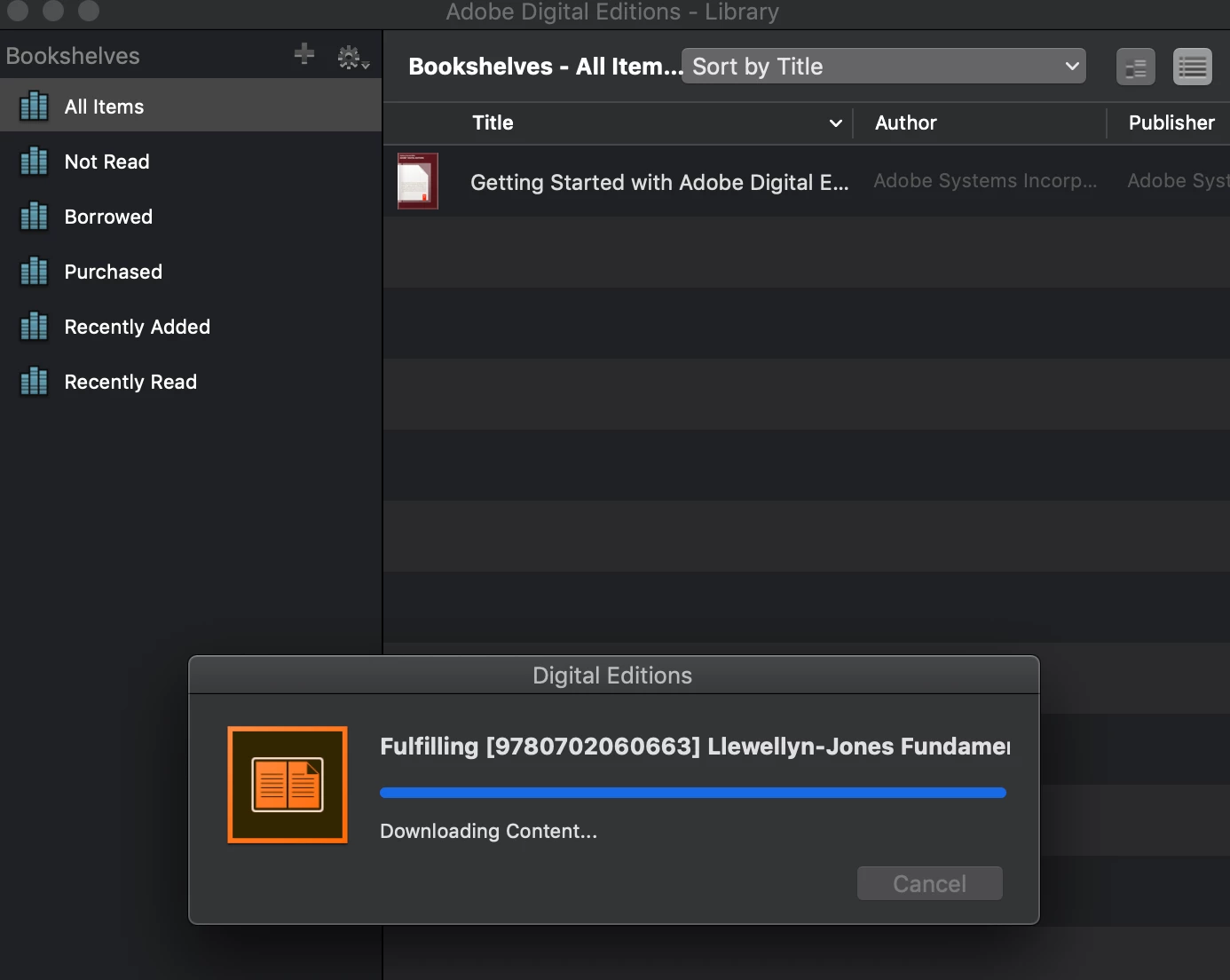Screen dimensions: 1230x980
Task: Click the Purchased bookshelf icon
Action: tap(34, 271)
